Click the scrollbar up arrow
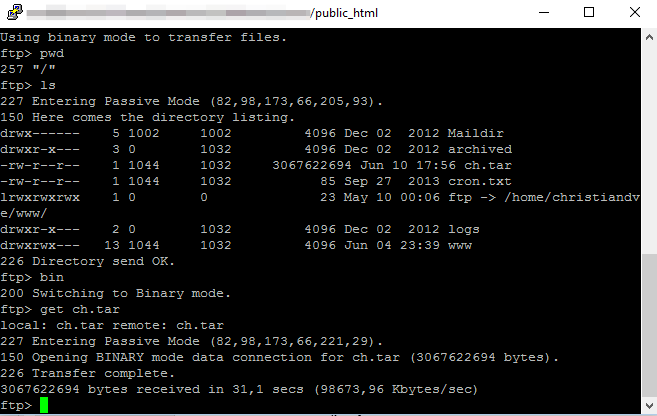This screenshot has width=657, height=416. point(649,37)
